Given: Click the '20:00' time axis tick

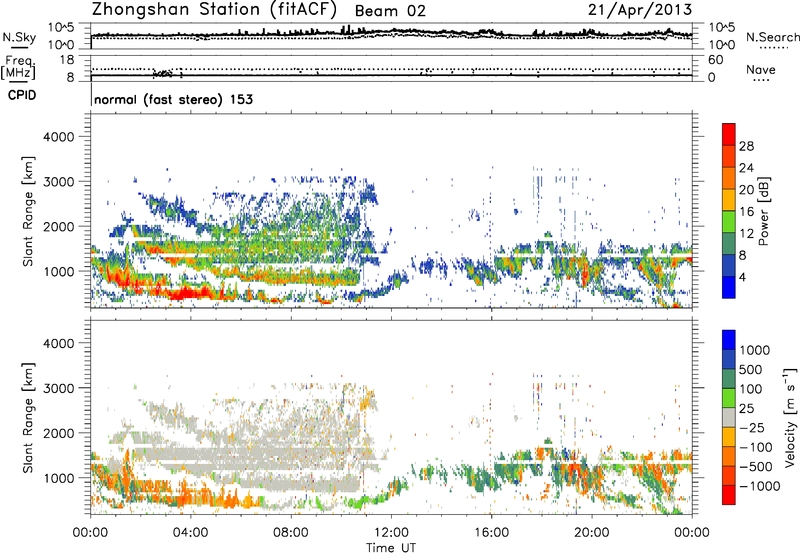Looking at the screenshot, I should click(x=592, y=533).
